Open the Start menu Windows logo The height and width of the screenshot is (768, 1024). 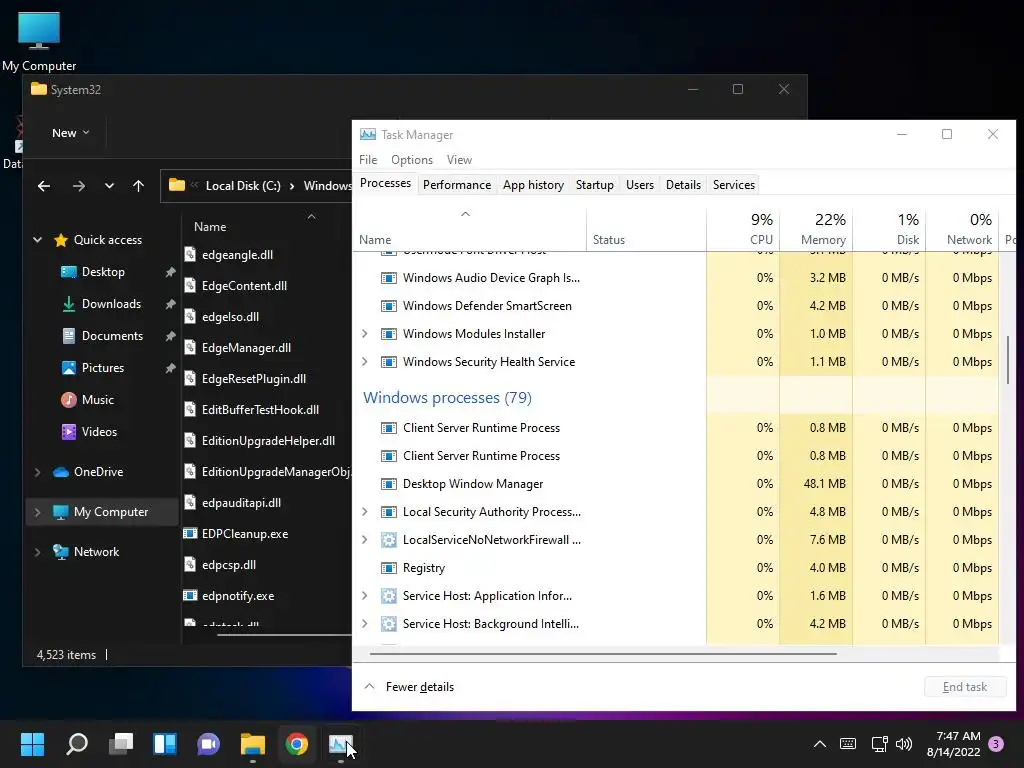[x=32, y=744]
